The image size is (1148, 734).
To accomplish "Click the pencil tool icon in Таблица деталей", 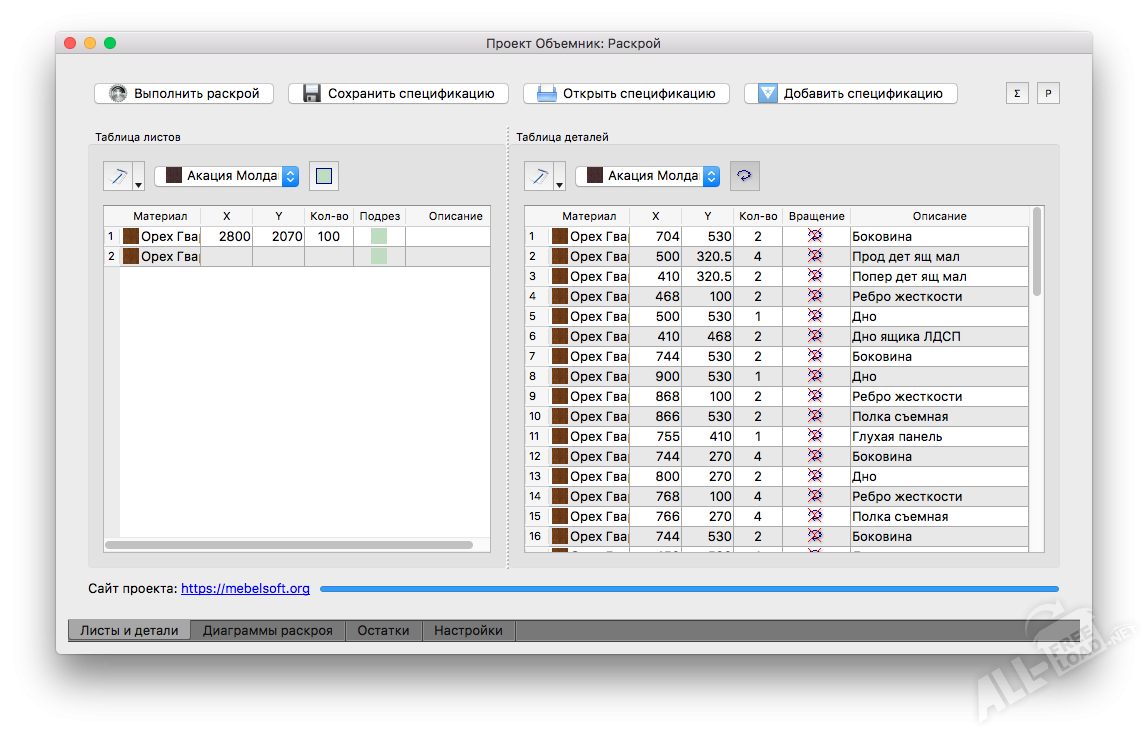I will pyautogui.click(x=539, y=176).
